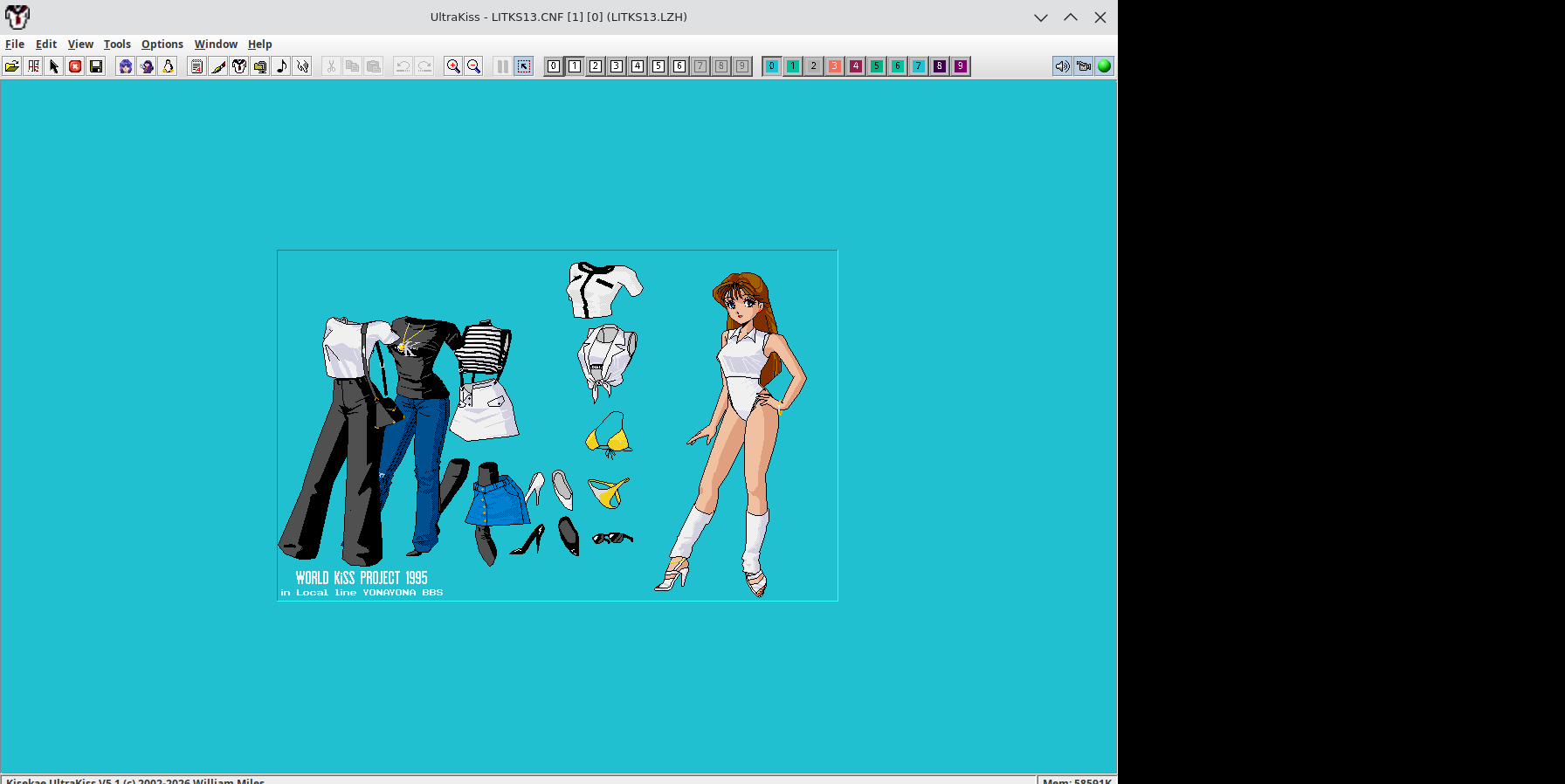Select salmon color set 3
The image size is (1565, 784).
(835, 66)
